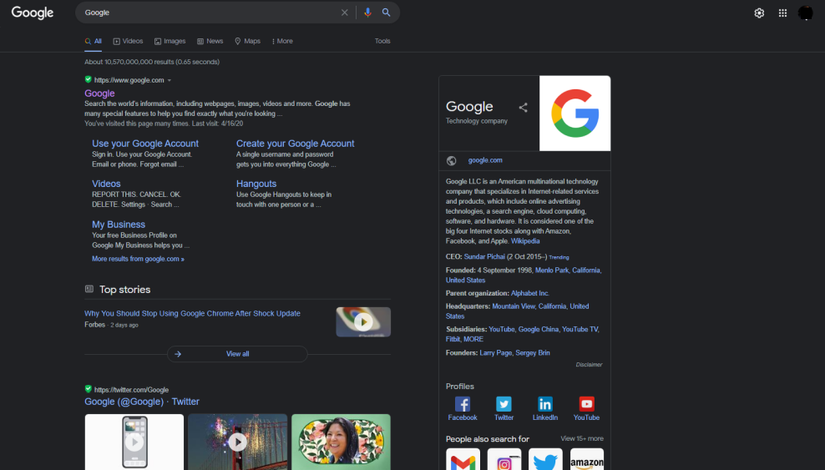Open Mountain View headquarters link
Screen dimensions: 825x470
point(514,306)
